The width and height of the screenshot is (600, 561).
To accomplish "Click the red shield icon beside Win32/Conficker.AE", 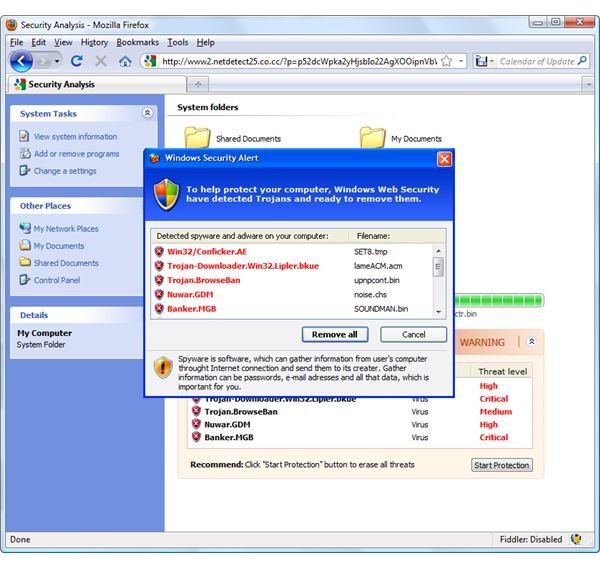I will coord(159,251).
